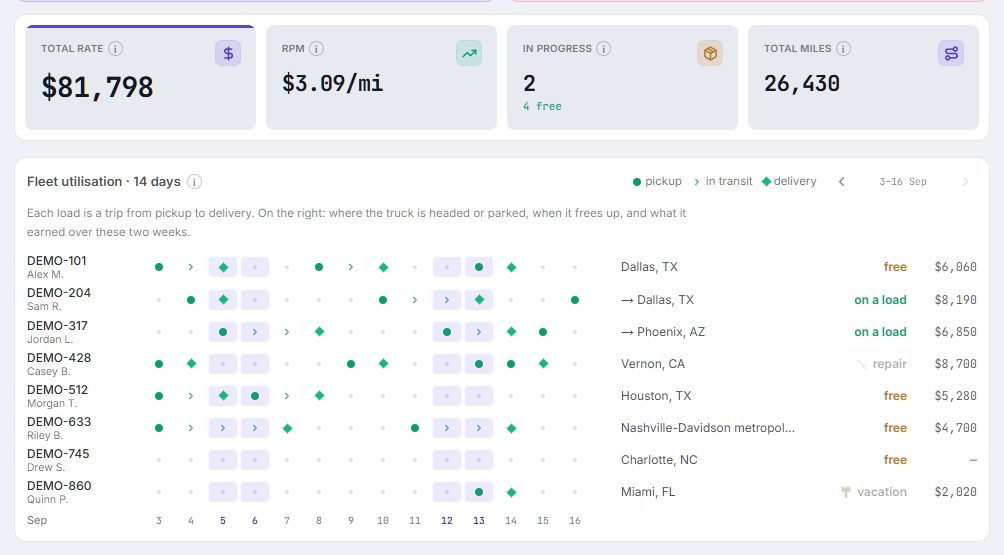Click the trend arrow icon on RPM card
Image resolution: width=1004 pixels, height=555 pixels.
pos(469,53)
